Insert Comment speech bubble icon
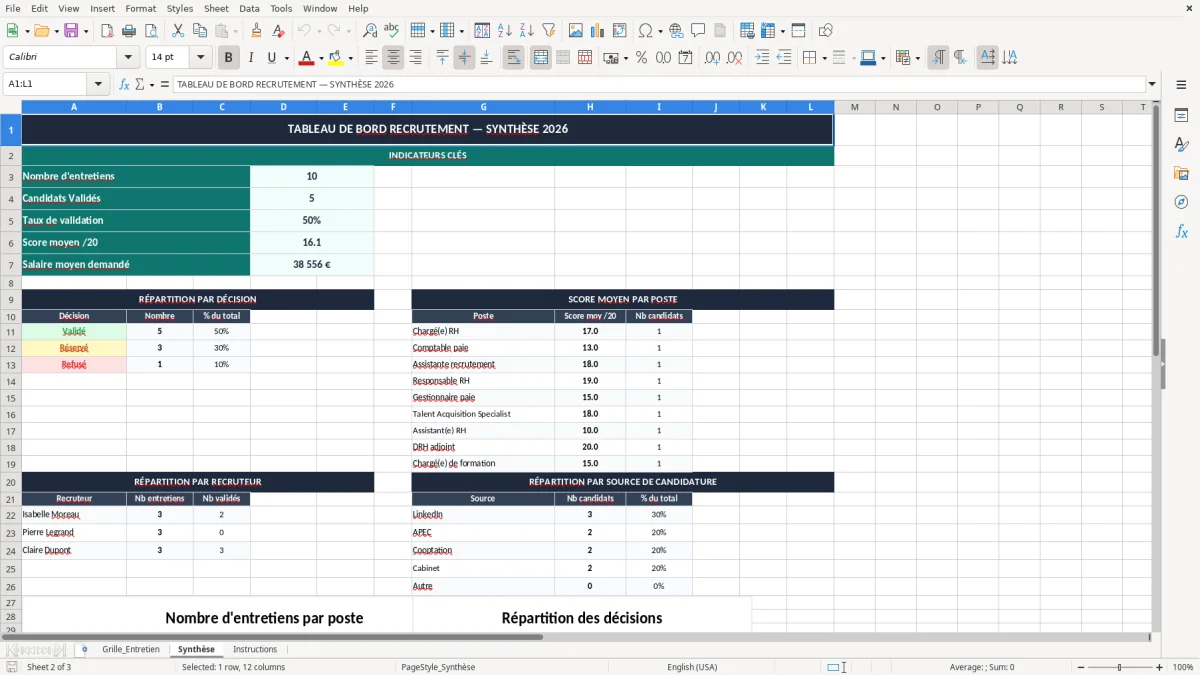This screenshot has height=675, width=1200. pos(698,31)
